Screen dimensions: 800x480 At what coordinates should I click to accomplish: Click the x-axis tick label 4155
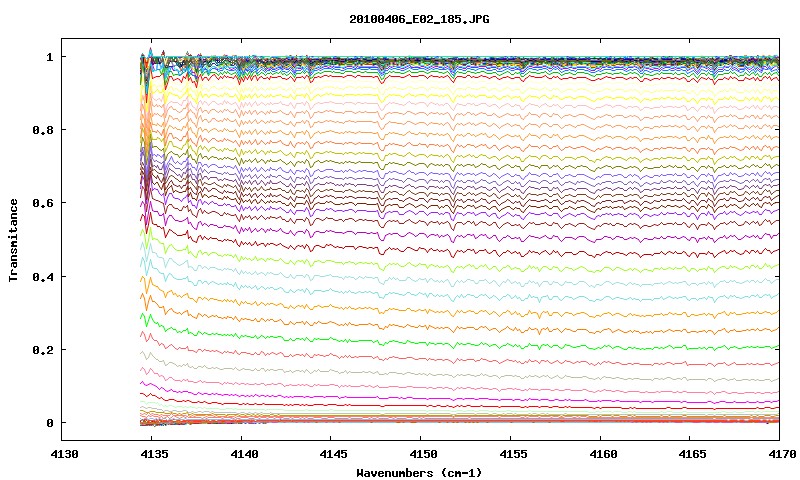click(x=513, y=454)
